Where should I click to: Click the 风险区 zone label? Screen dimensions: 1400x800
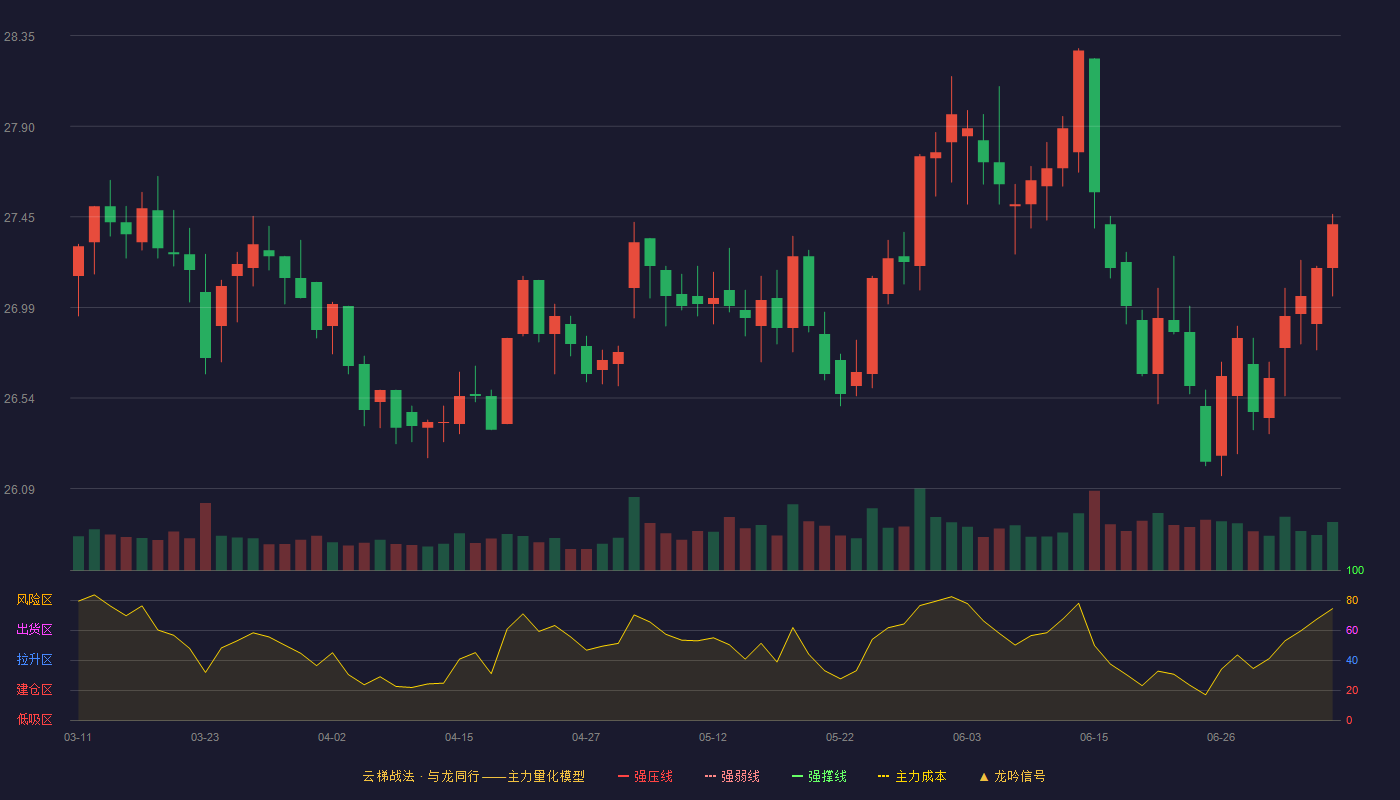(x=34, y=600)
